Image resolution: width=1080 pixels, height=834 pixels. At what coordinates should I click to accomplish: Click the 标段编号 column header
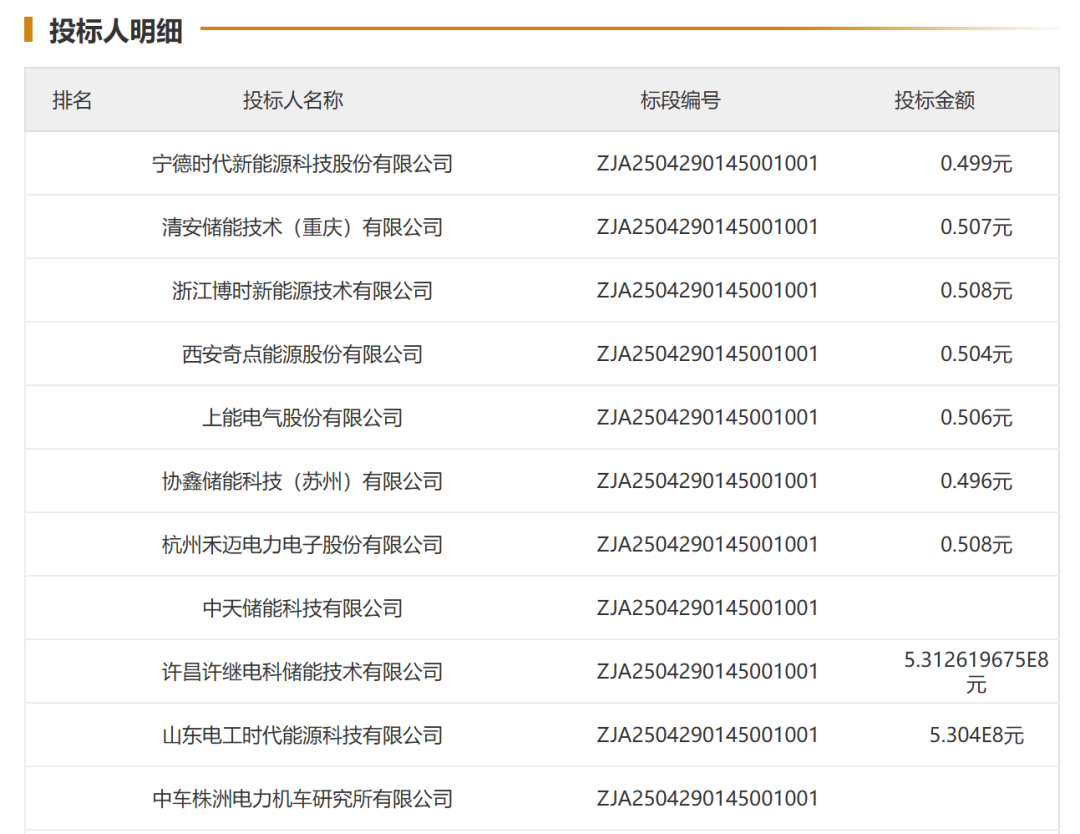pos(681,101)
